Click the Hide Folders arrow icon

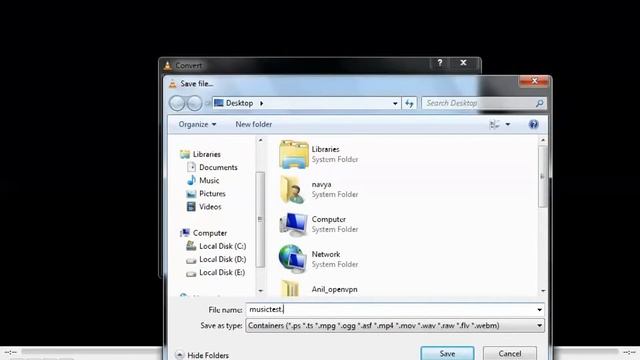[179, 355]
